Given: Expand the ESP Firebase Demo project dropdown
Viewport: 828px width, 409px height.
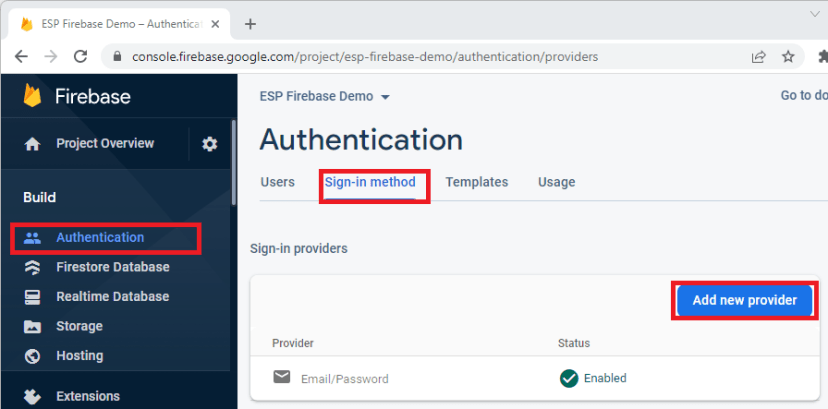Looking at the screenshot, I should [385, 97].
